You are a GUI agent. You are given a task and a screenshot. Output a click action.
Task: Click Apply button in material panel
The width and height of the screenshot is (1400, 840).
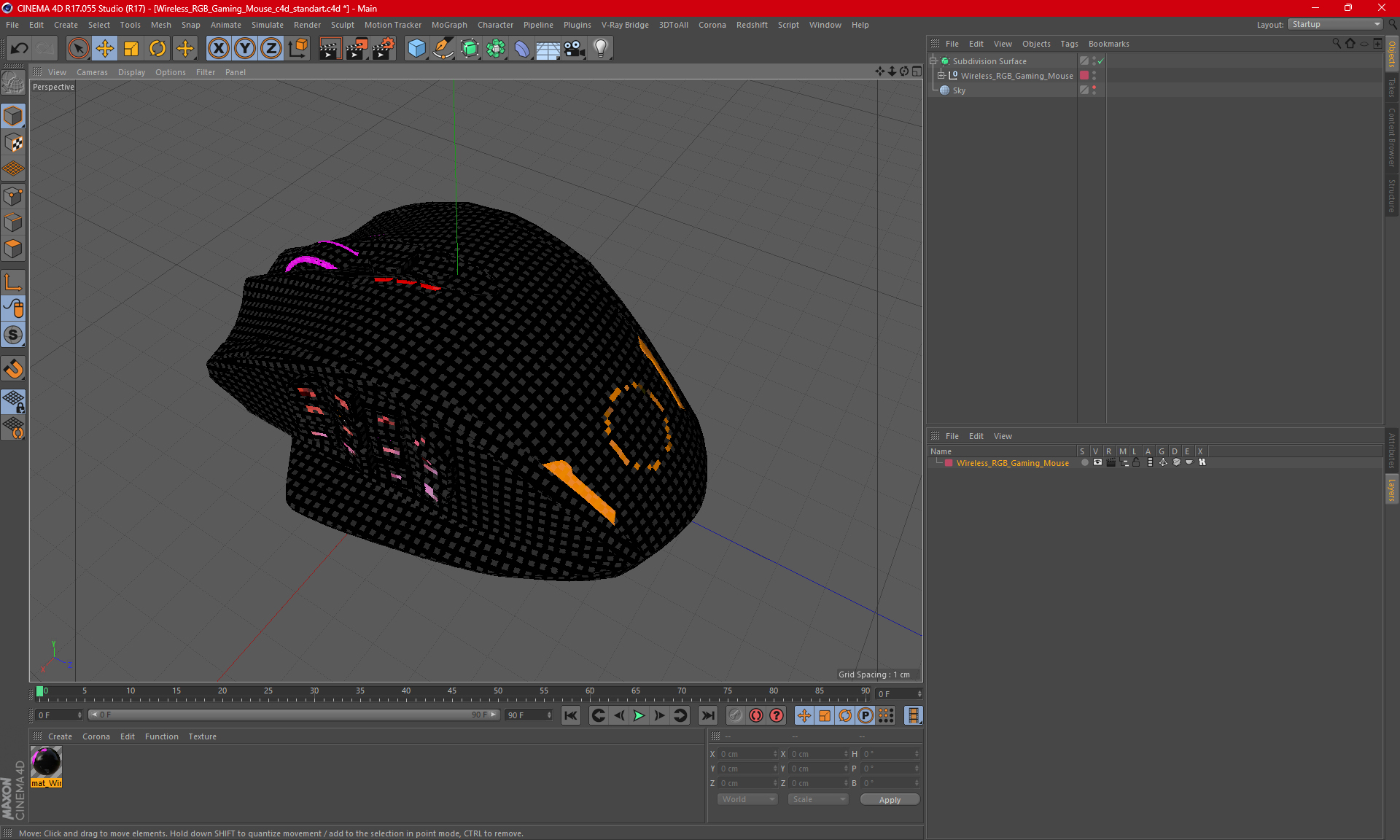[x=888, y=799]
